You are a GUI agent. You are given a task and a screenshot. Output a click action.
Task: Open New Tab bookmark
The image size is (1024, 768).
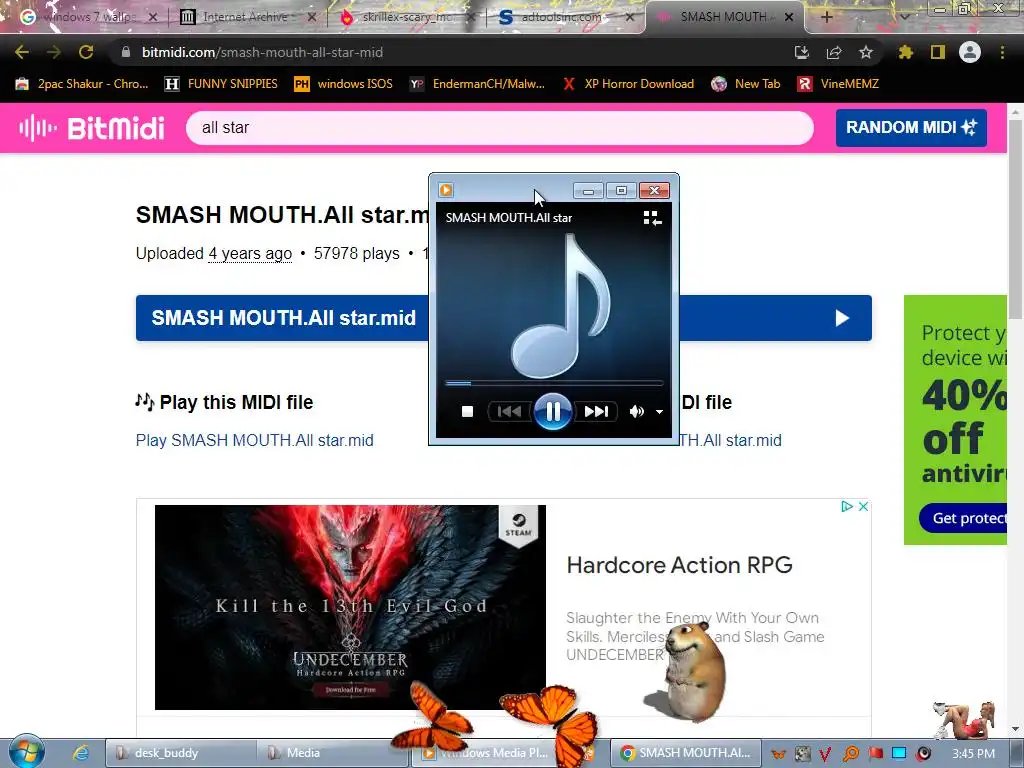click(x=746, y=84)
